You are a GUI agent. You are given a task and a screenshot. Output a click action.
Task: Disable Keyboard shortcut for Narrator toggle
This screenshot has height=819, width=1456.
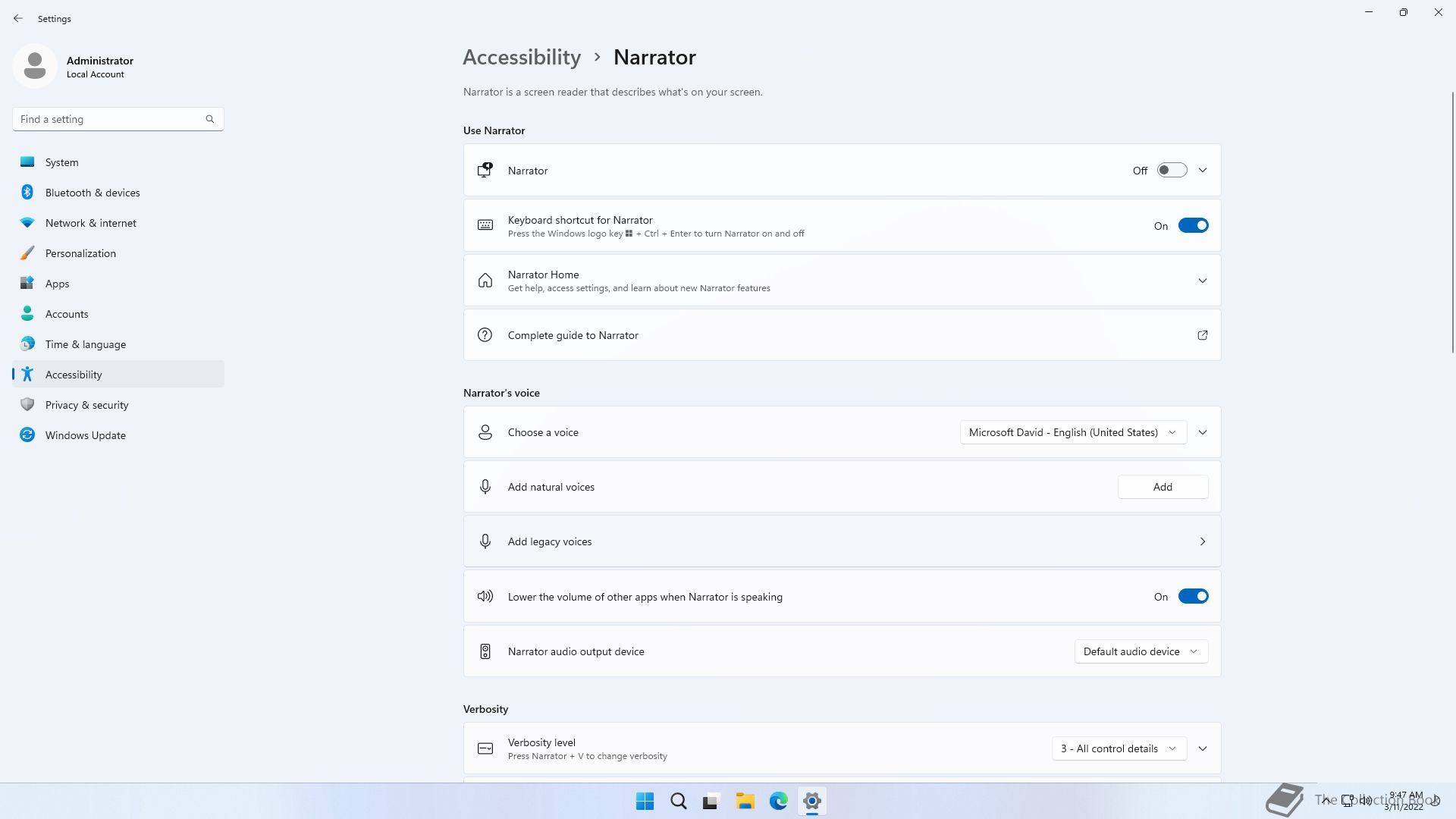1193,225
